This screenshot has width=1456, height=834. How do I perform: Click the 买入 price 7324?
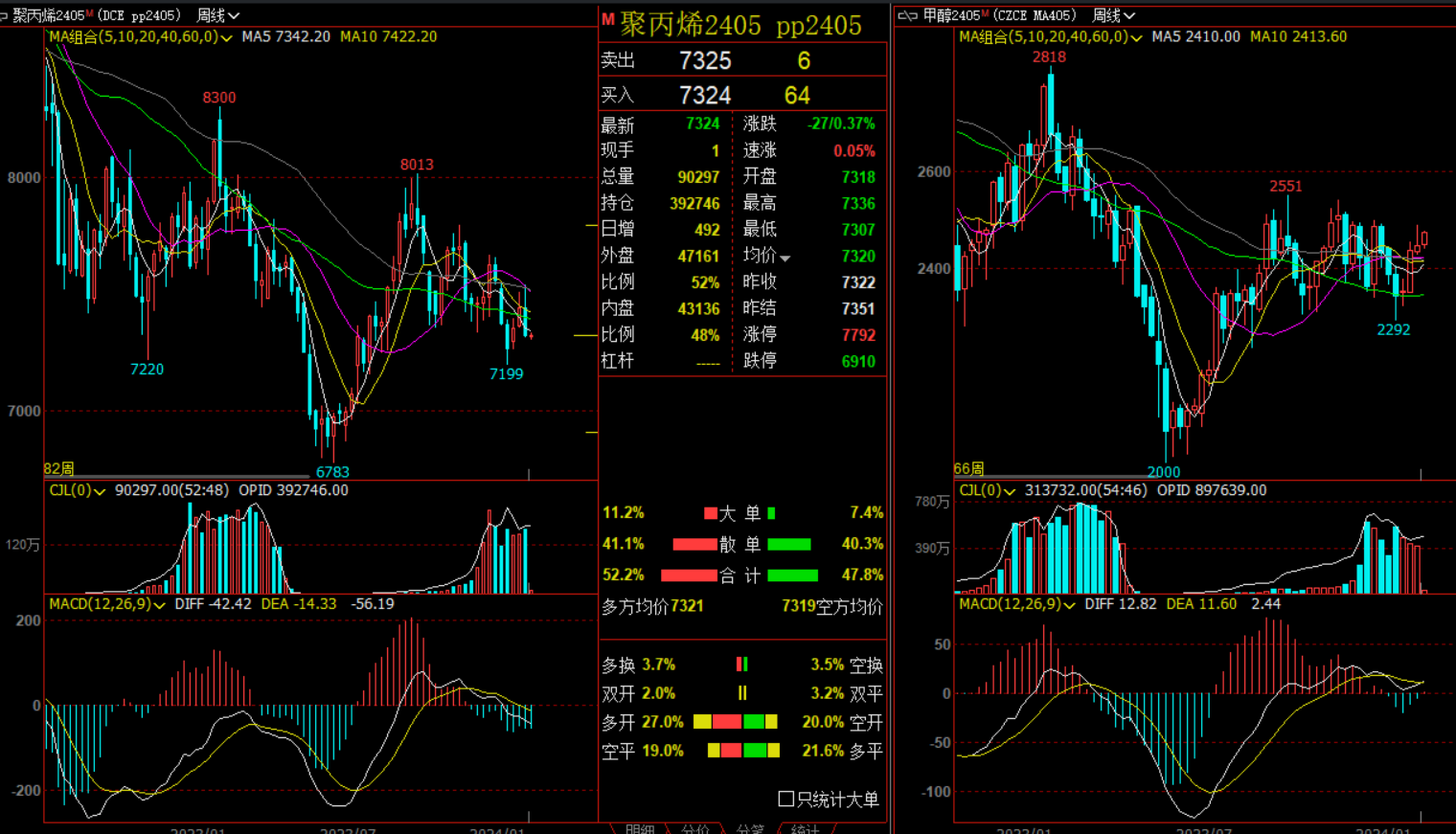click(x=705, y=95)
